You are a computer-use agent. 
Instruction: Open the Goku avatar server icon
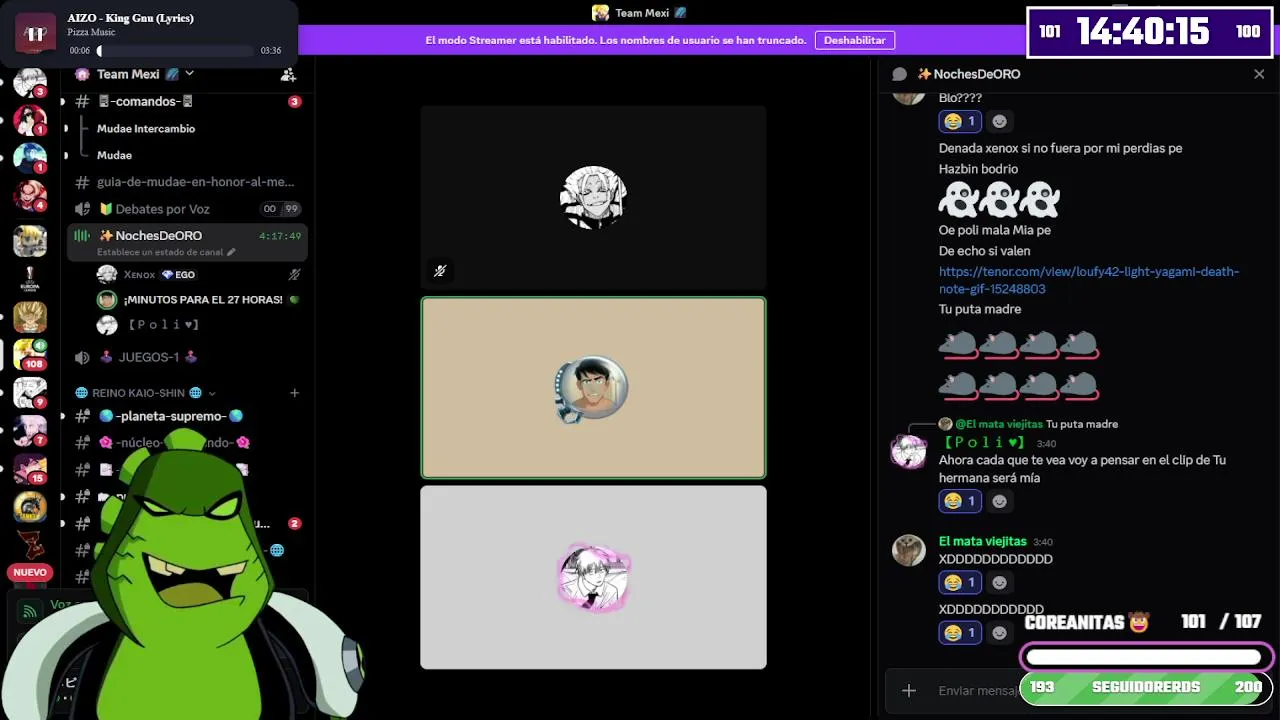[29, 317]
